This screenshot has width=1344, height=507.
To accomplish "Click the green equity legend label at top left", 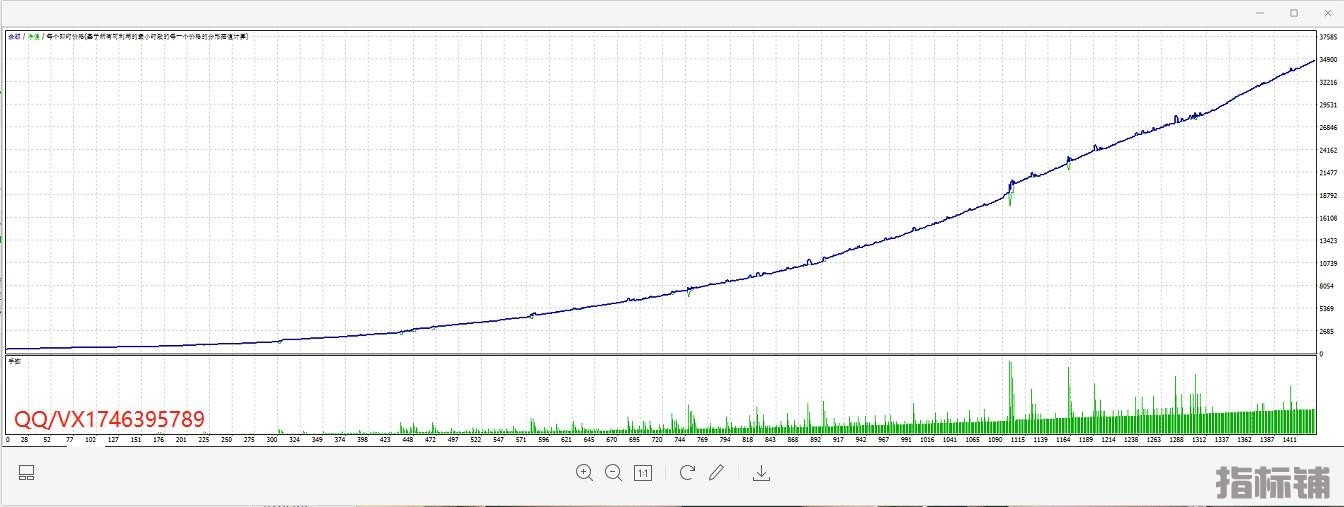I will pos(34,36).
